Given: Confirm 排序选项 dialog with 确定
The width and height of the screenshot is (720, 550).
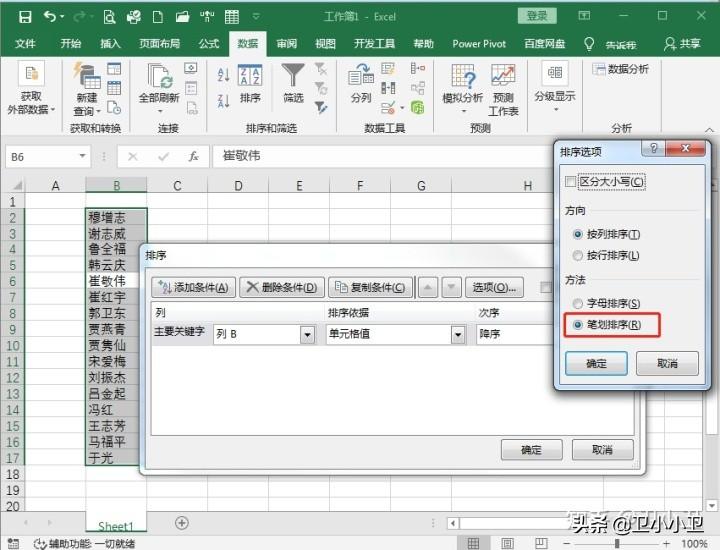Looking at the screenshot, I should 596,364.
